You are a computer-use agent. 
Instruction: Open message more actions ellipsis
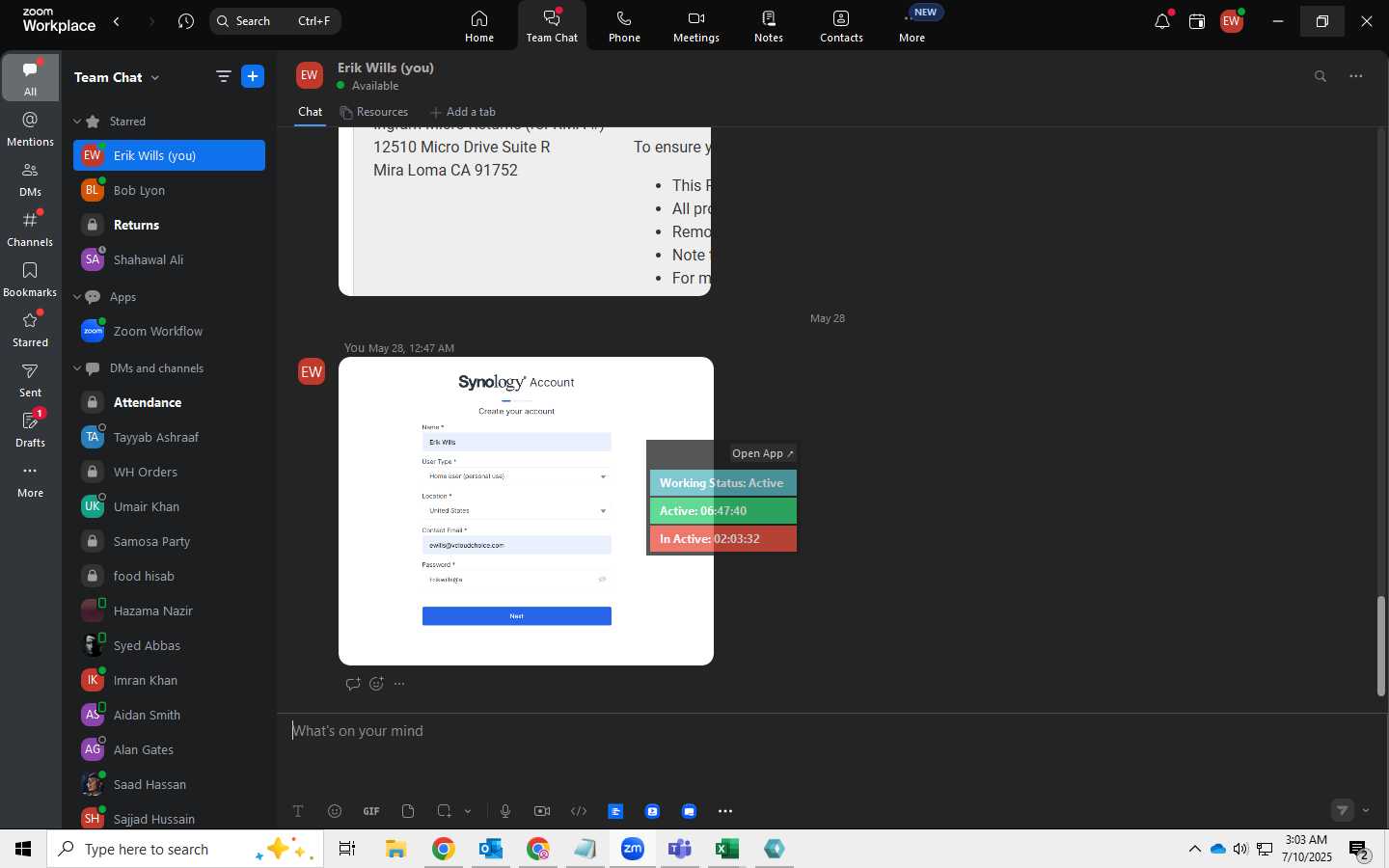[399, 684]
